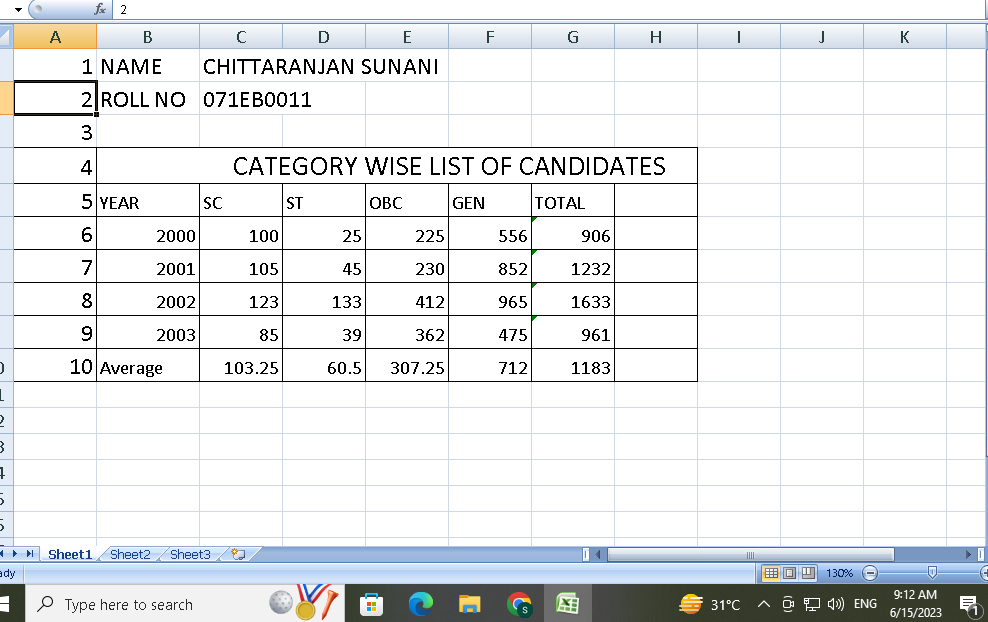Launch Google Chrome from the taskbar
The image size is (988, 622).
pyautogui.click(x=519, y=604)
